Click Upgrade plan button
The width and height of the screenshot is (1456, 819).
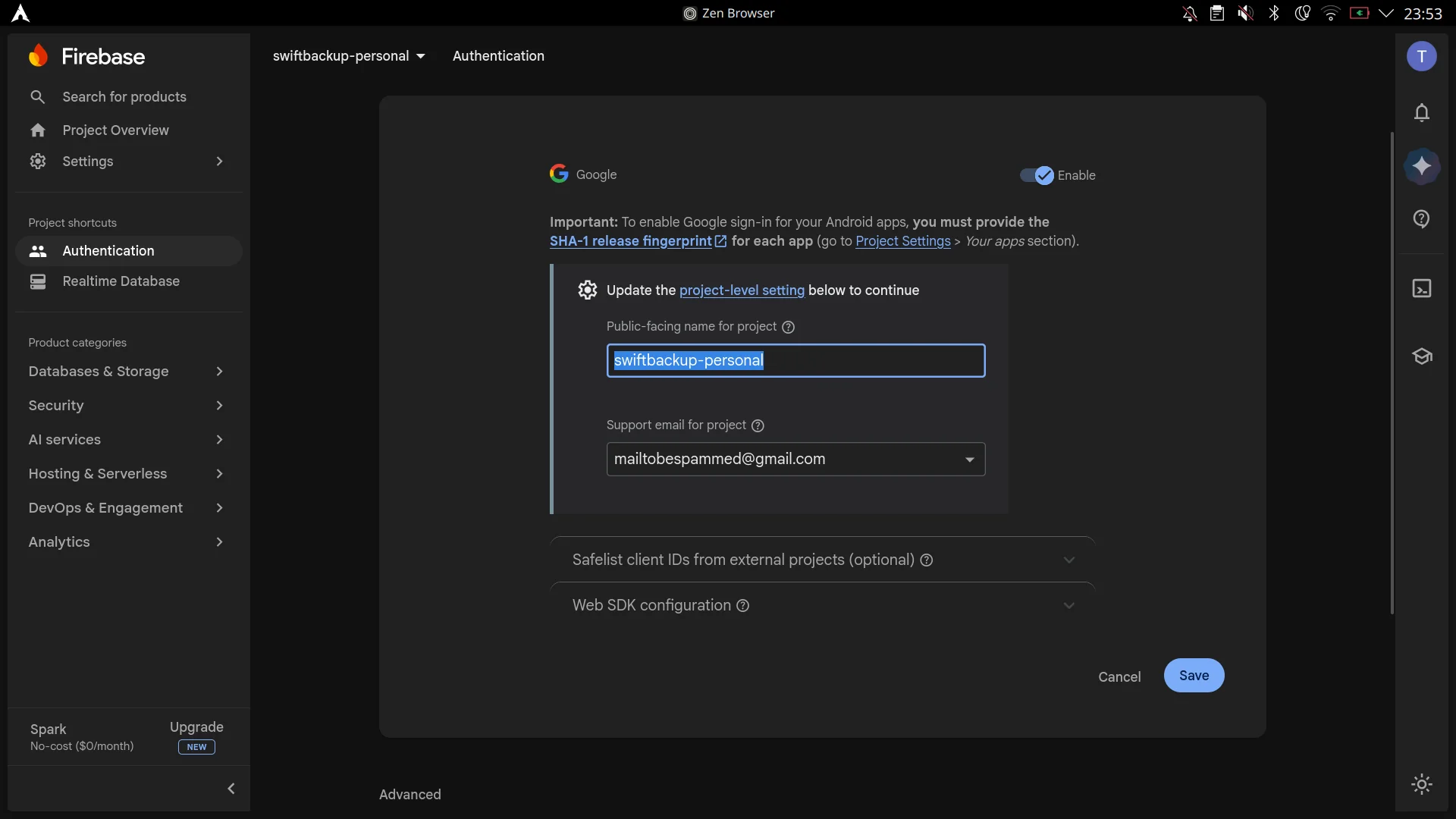pos(196,736)
